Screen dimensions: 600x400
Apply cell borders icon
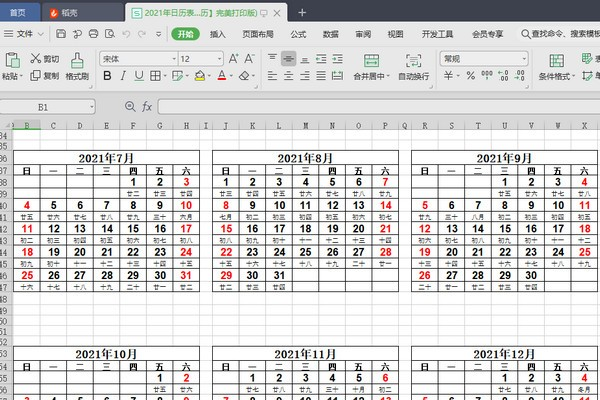coord(155,76)
